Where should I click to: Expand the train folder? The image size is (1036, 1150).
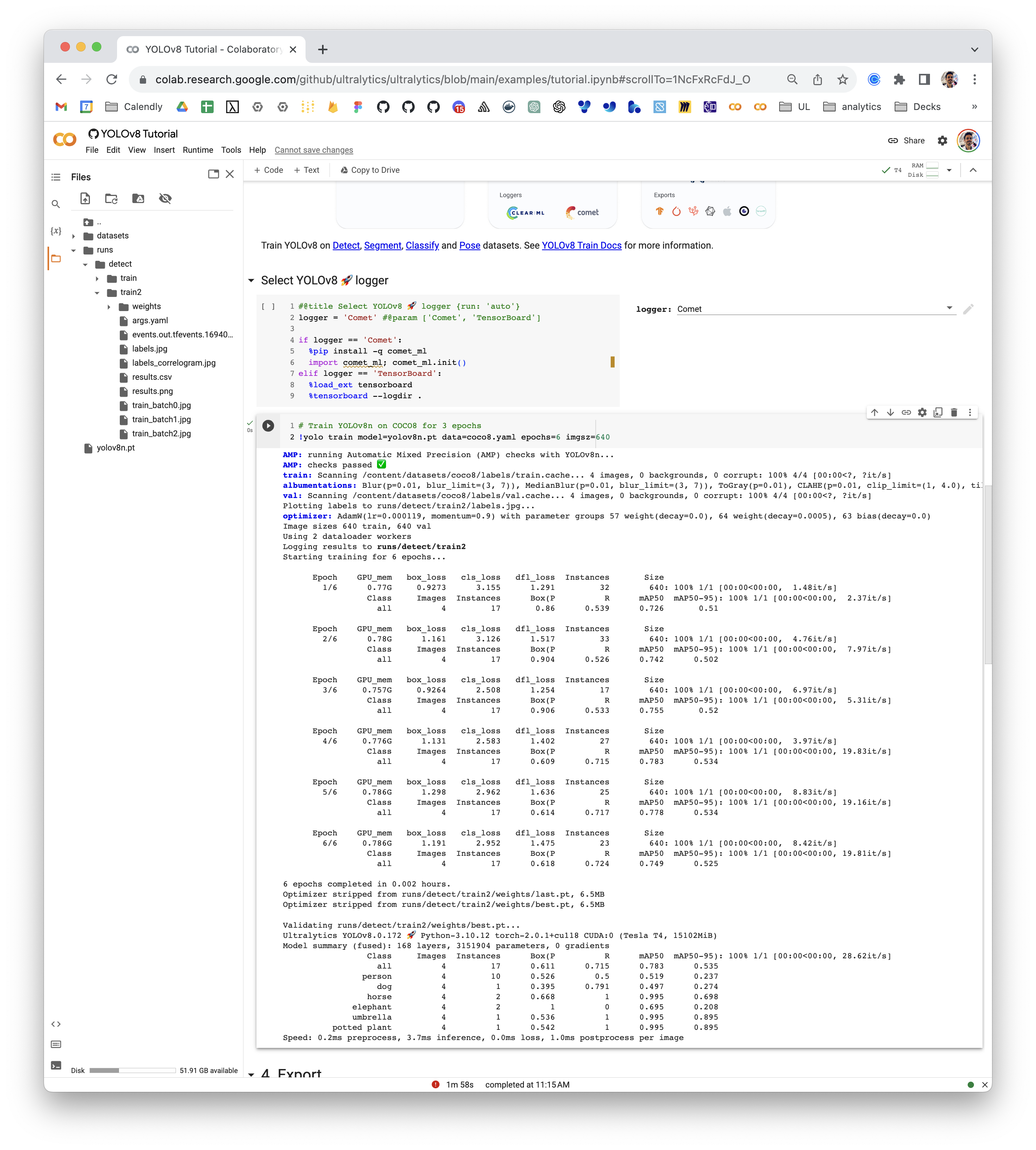[x=97, y=278]
